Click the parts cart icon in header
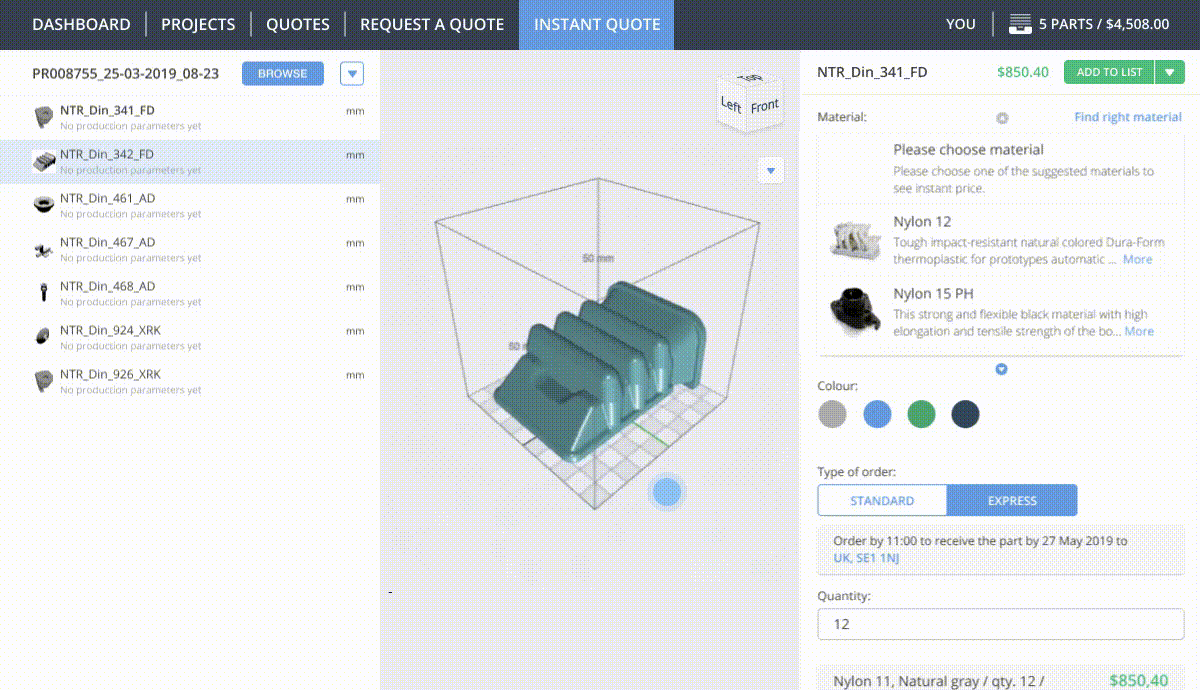The image size is (1200, 690). 1020,24
